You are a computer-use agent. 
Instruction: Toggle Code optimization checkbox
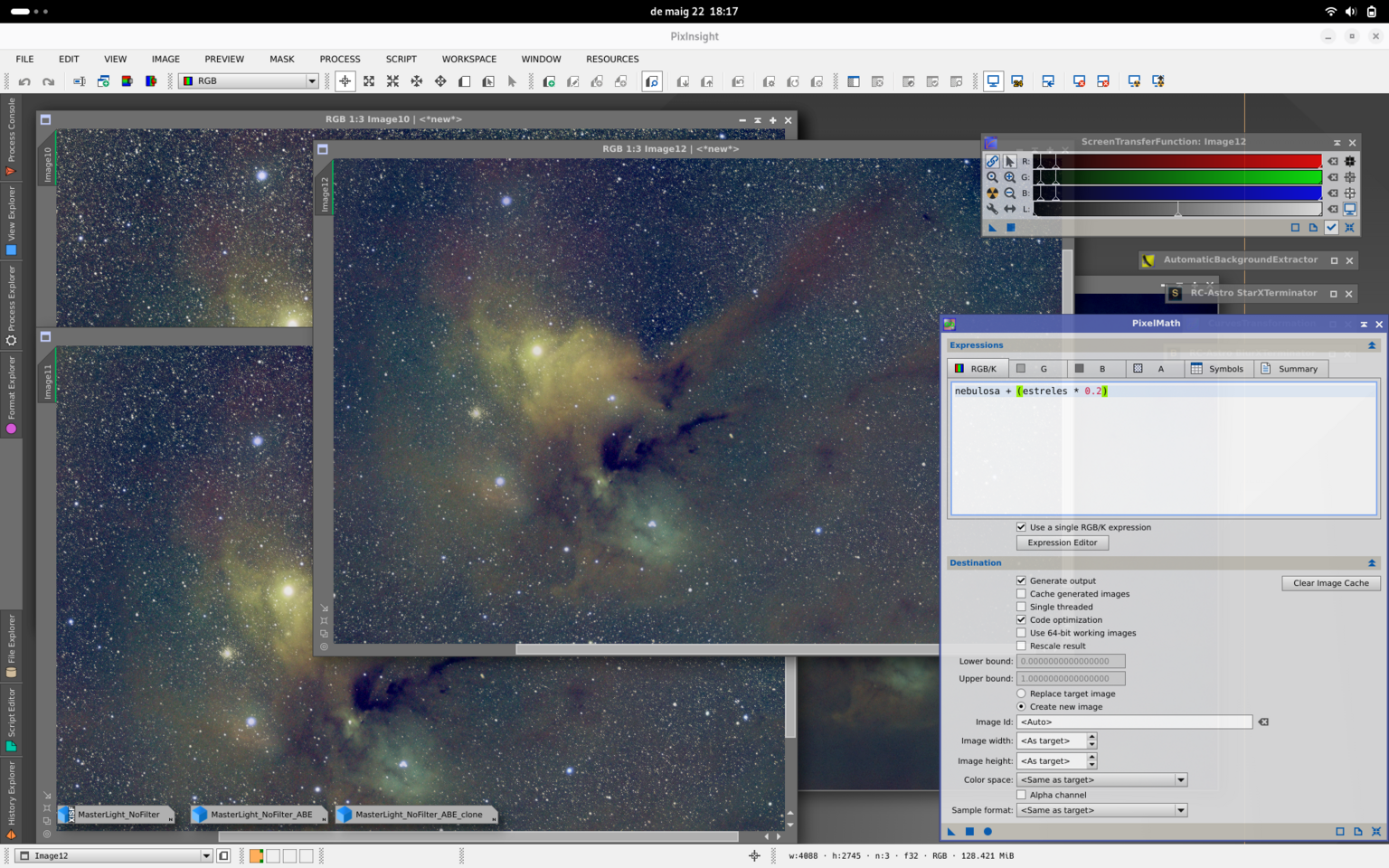(x=1021, y=620)
